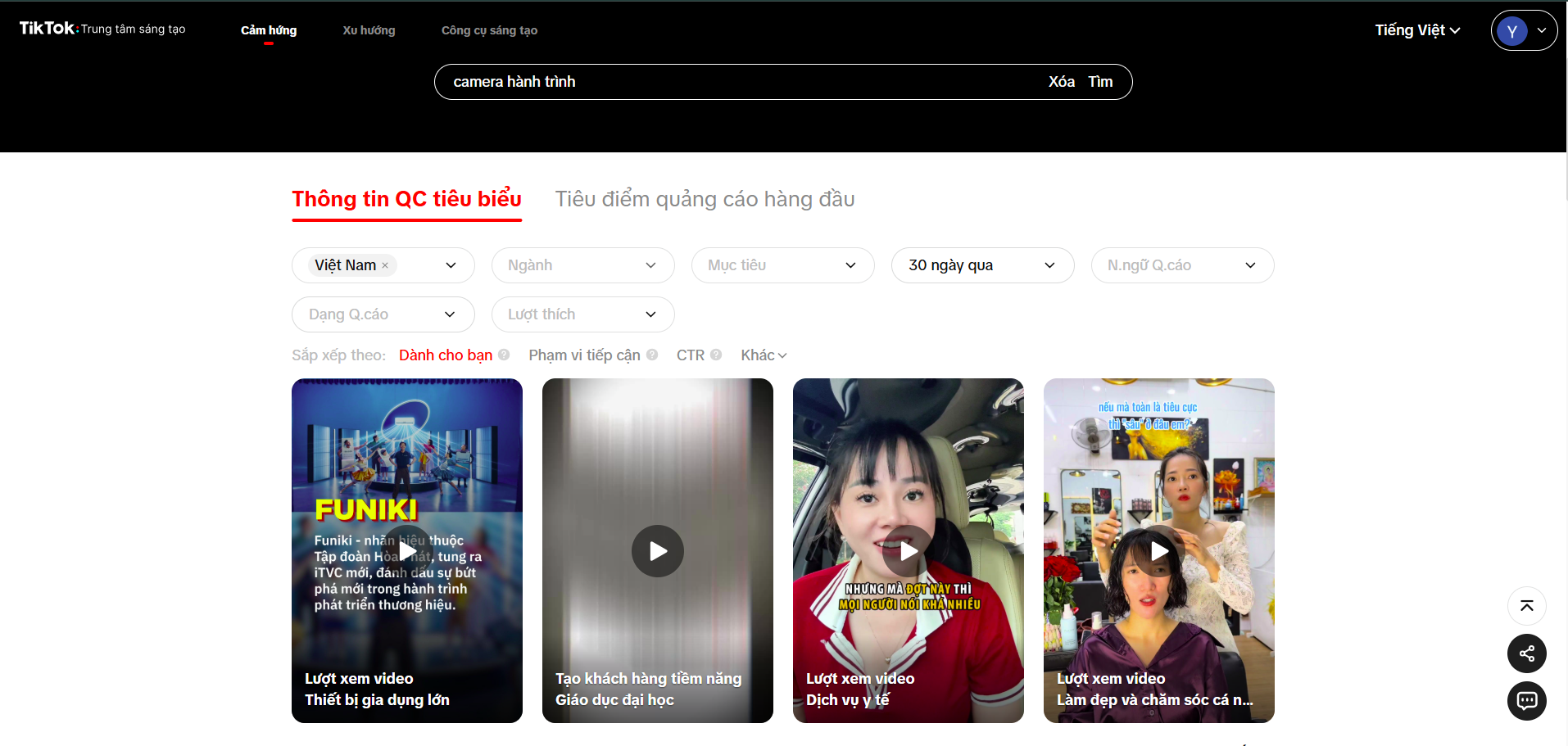
Task: Click the Tìm search button
Action: tap(1100, 82)
